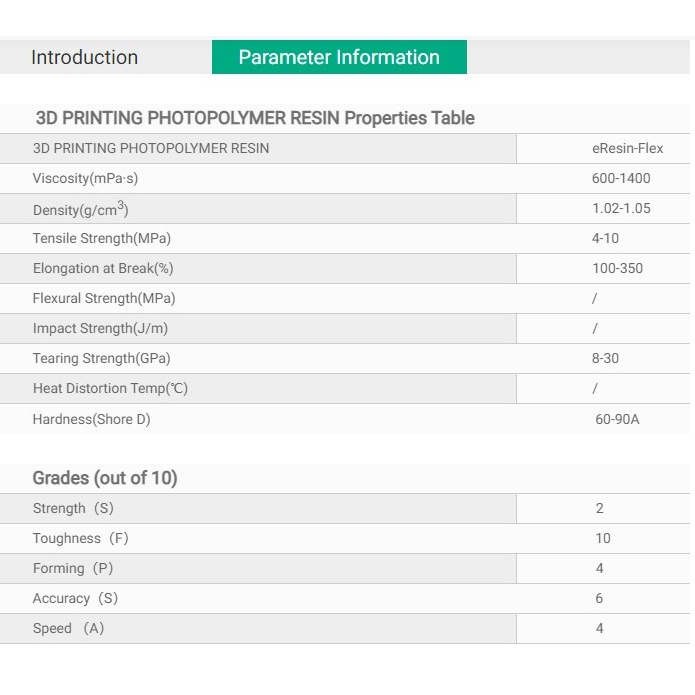
Task: Select the Hardness value 60-90A
Action: point(617,419)
